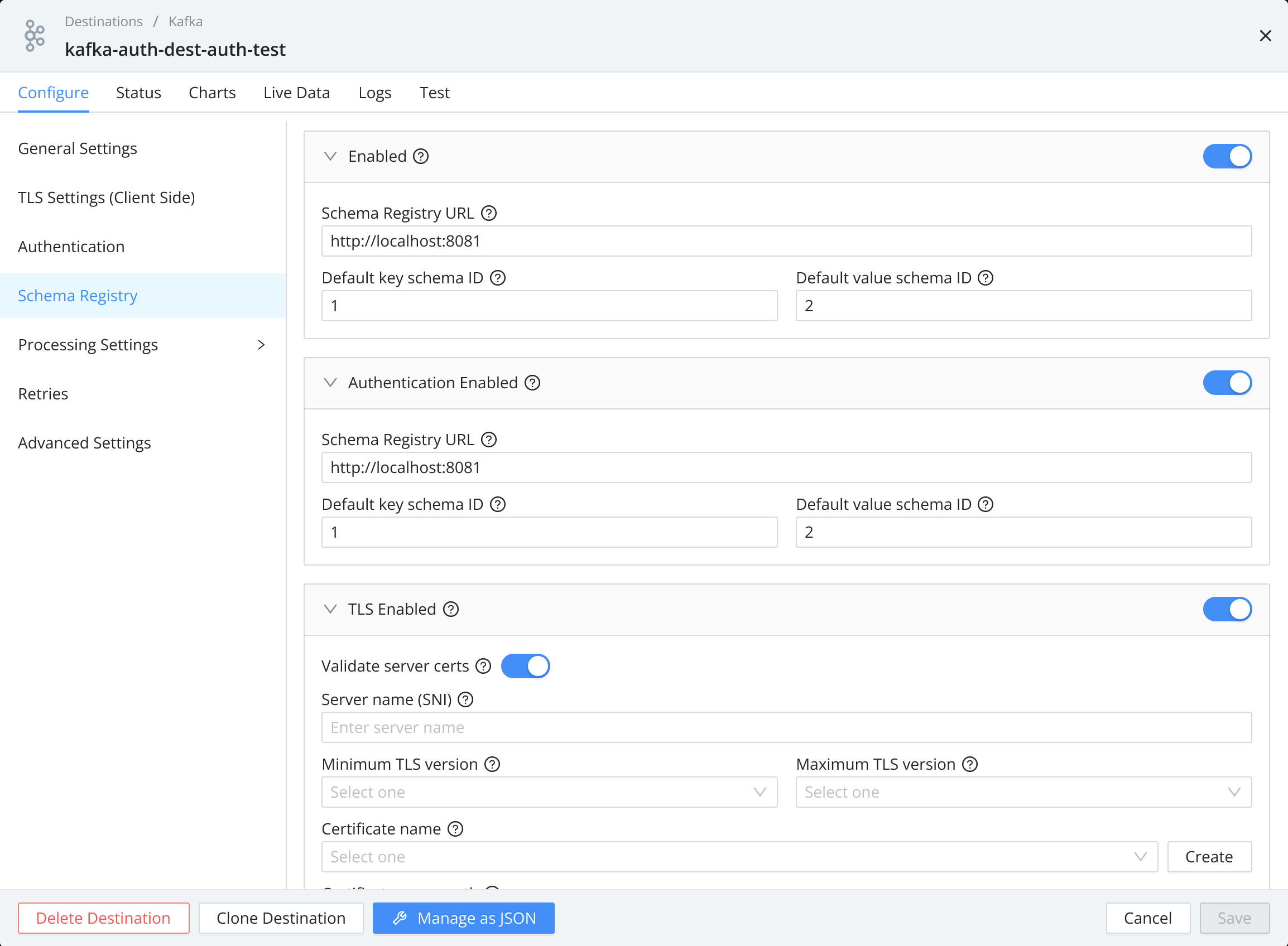Open help for Minimum TLS version
The height and width of the screenshot is (946, 1288).
pyautogui.click(x=492, y=764)
